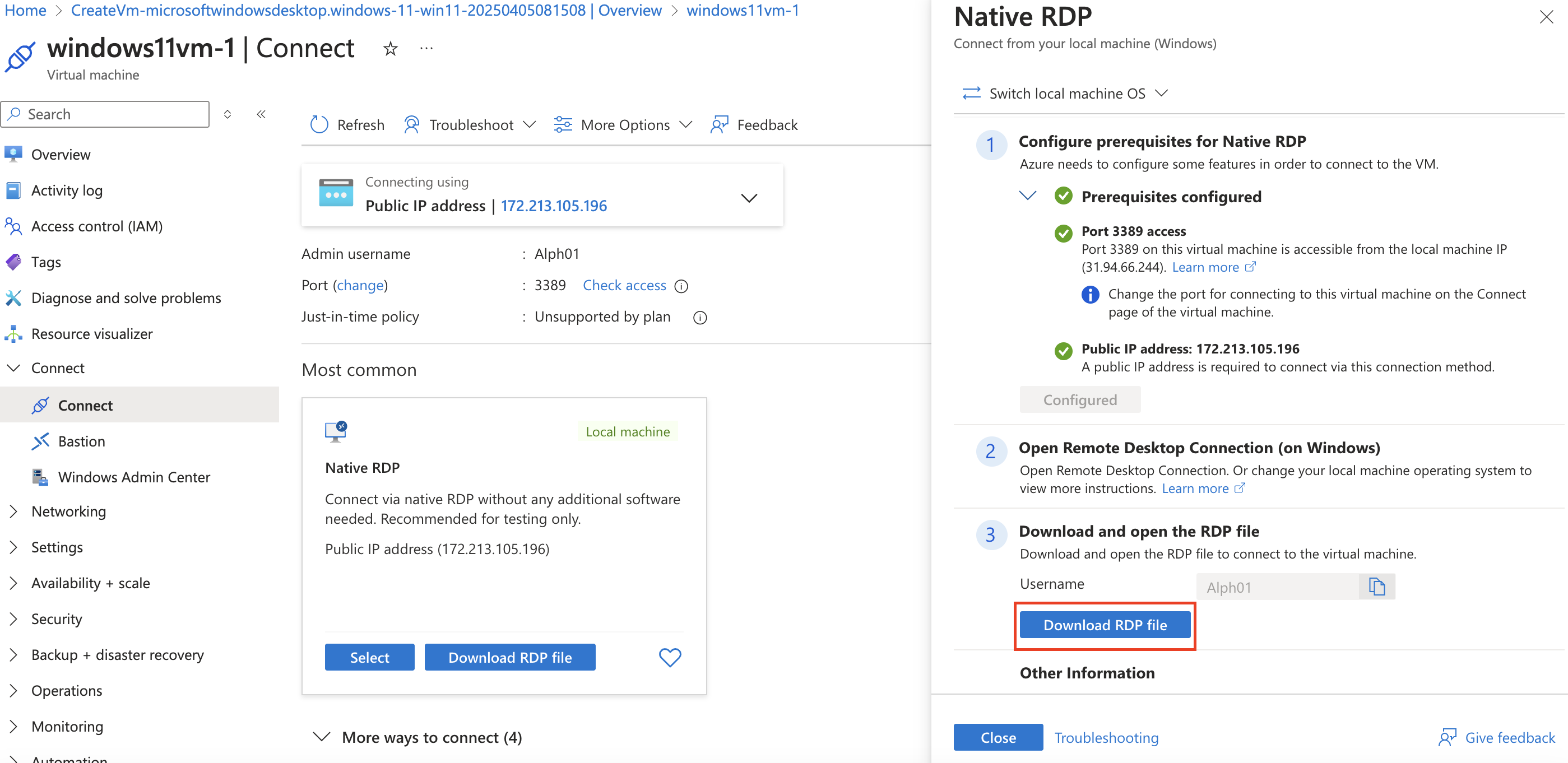Image resolution: width=1568 pixels, height=763 pixels.
Task: Open the More Options dropdown
Action: [623, 125]
